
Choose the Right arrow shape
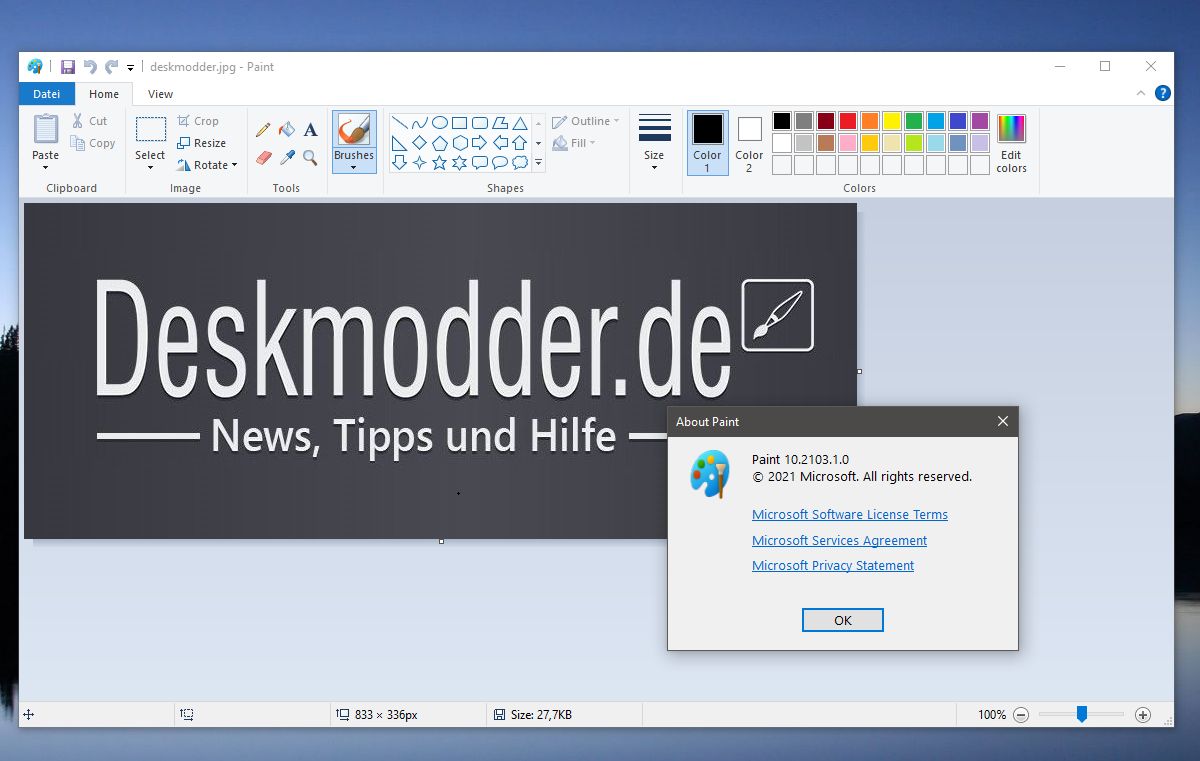tap(479, 143)
